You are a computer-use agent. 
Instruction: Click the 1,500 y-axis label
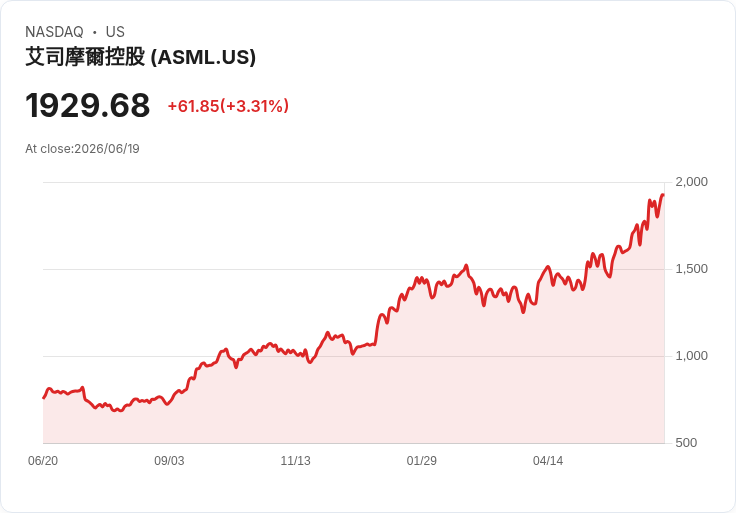pyautogui.click(x=691, y=269)
